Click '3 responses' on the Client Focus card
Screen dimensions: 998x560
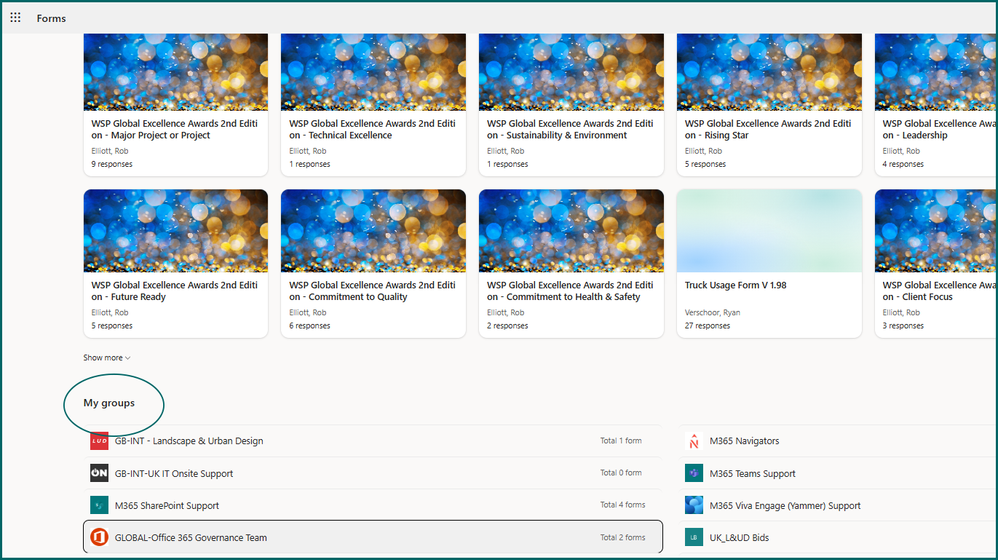click(903, 326)
